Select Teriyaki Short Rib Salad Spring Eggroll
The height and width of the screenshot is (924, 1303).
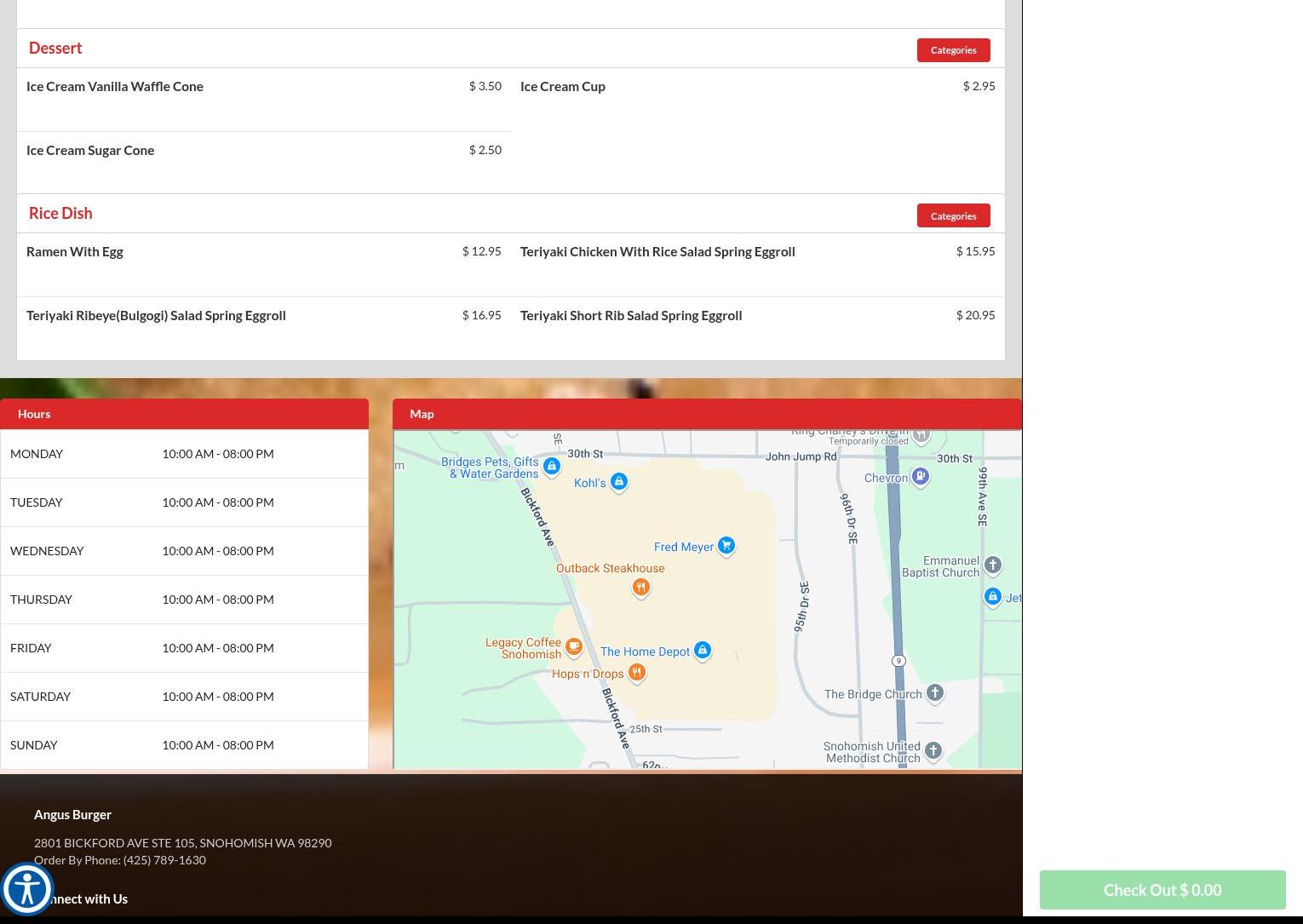(x=631, y=316)
